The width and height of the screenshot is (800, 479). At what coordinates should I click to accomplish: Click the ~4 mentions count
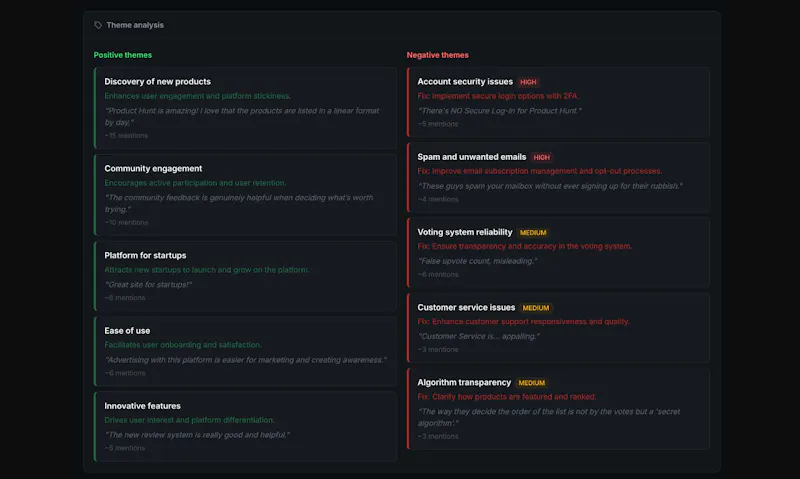pyautogui.click(x=438, y=199)
